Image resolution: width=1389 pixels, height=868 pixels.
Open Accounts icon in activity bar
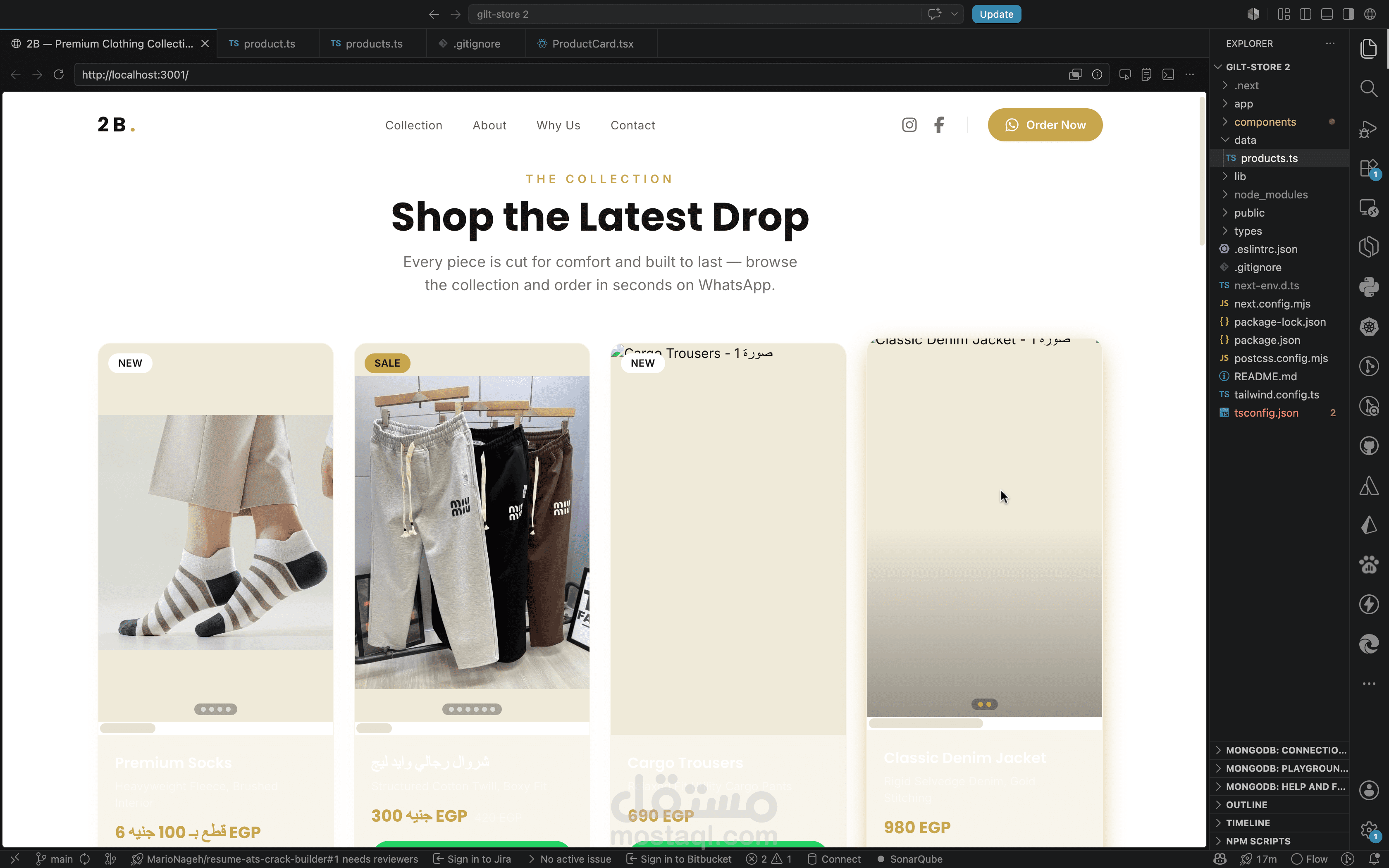[x=1369, y=790]
